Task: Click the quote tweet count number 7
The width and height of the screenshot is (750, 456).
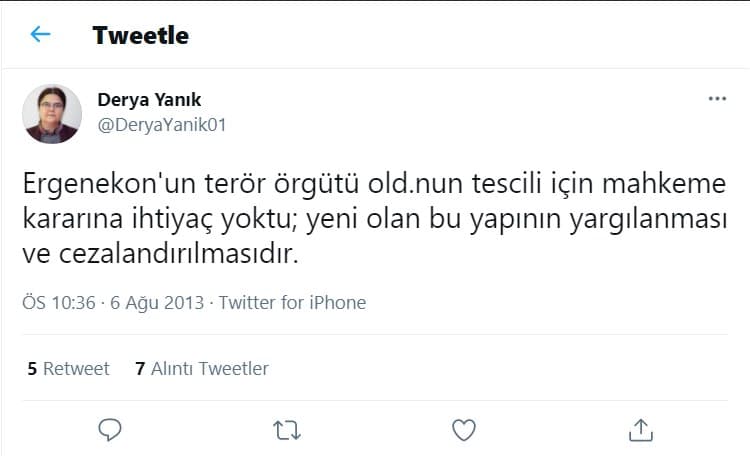Action: [140, 369]
